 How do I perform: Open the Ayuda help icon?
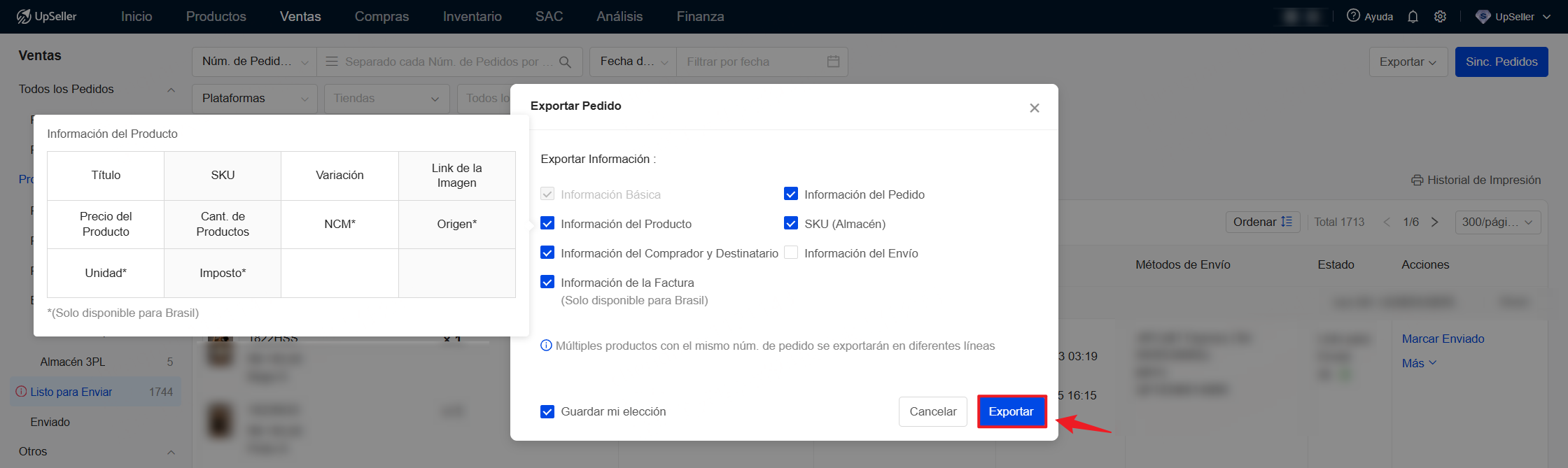[x=1354, y=16]
